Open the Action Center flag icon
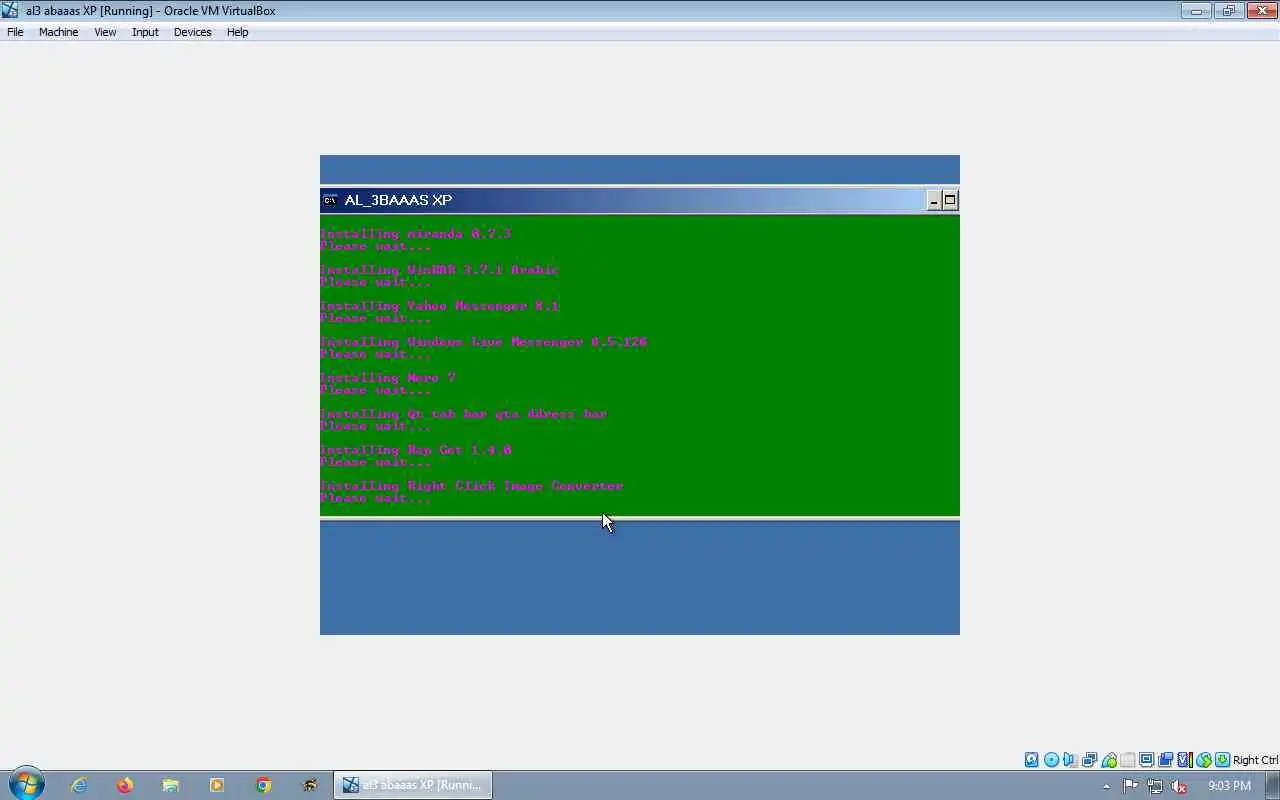The width and height of the screenshot is (1280, 800). pos(1130,786)
